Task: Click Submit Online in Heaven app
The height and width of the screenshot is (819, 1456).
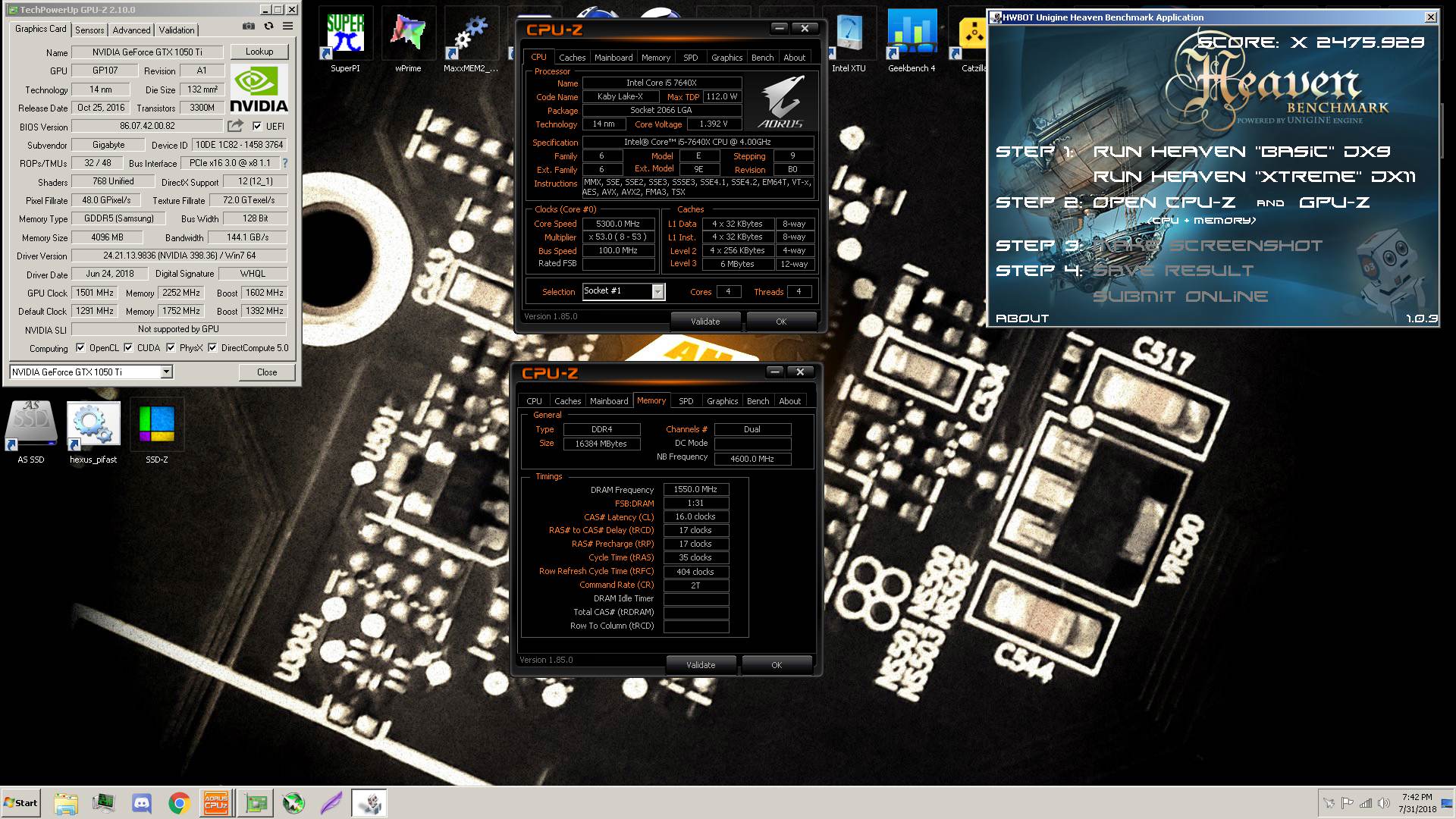Action: click(x=1180, y=297)
